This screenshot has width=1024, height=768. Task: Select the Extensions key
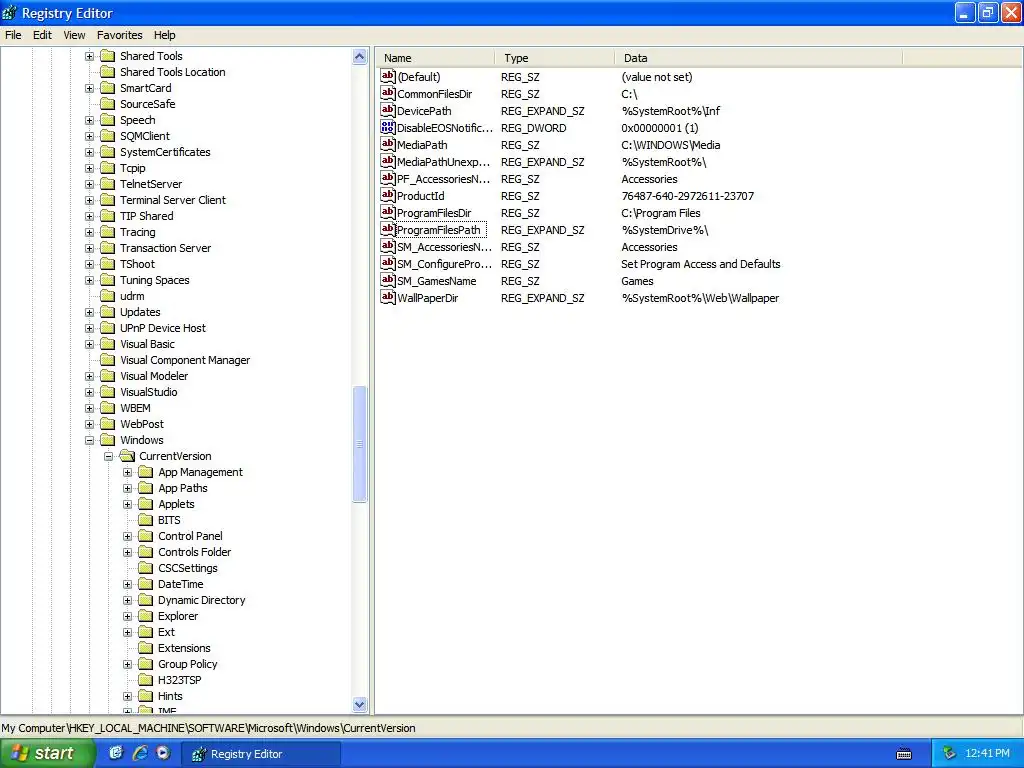184,648
